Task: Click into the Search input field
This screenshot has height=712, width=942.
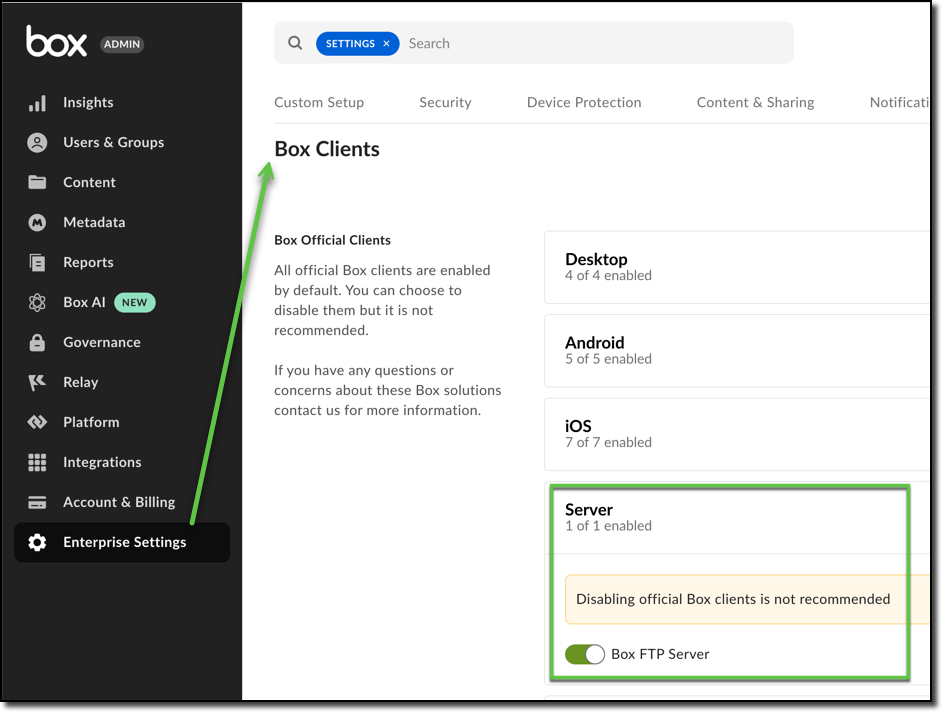Action: 590,44
